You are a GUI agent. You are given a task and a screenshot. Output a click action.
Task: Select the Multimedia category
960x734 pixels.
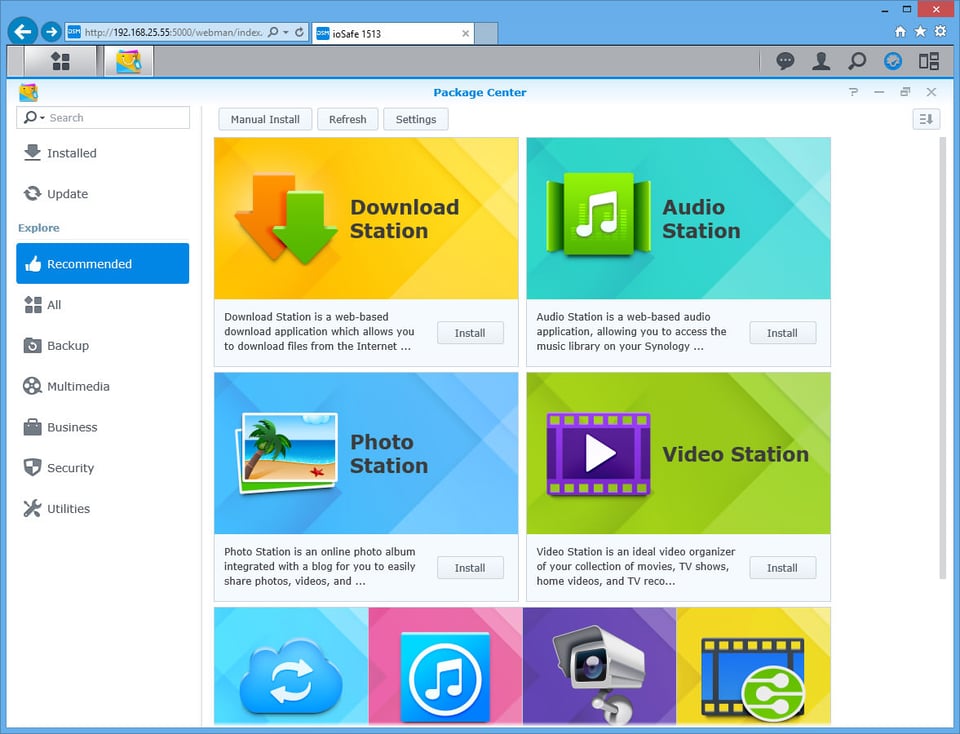[103, 386]
